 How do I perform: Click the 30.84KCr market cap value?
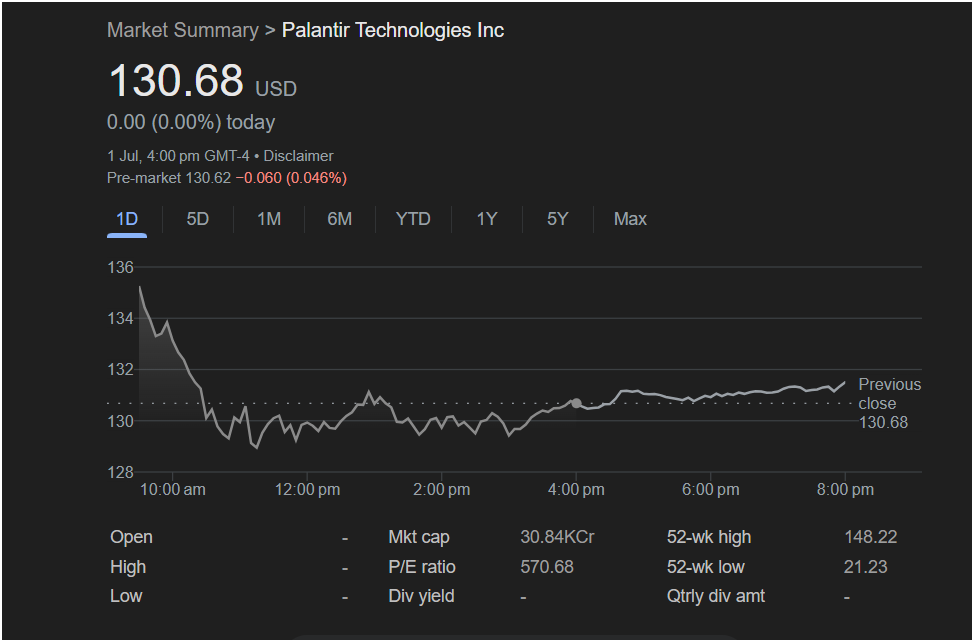coord(557,537)
